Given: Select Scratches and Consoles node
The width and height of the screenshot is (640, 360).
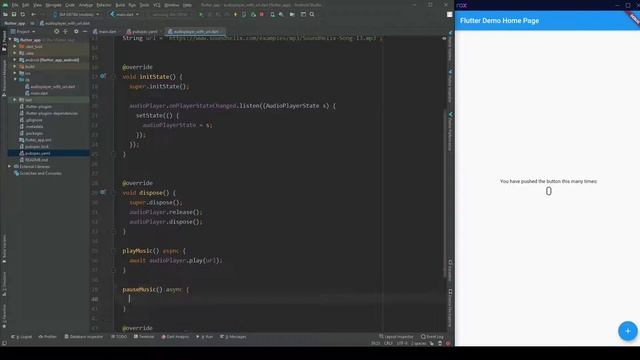Looking at the screenshot, I should 38,173.
